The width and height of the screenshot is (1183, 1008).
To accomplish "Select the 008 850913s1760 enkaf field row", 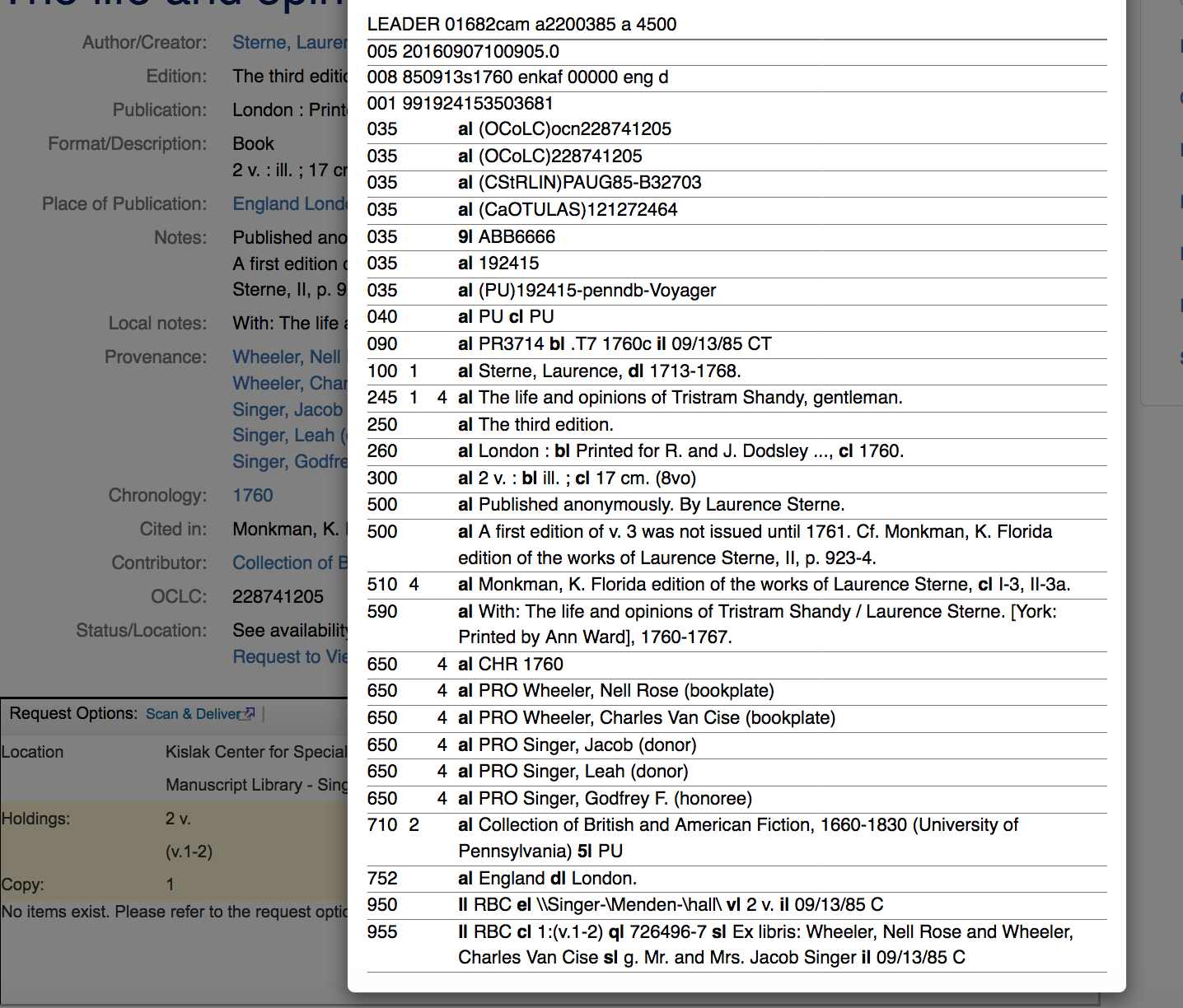I will [736, 77].
